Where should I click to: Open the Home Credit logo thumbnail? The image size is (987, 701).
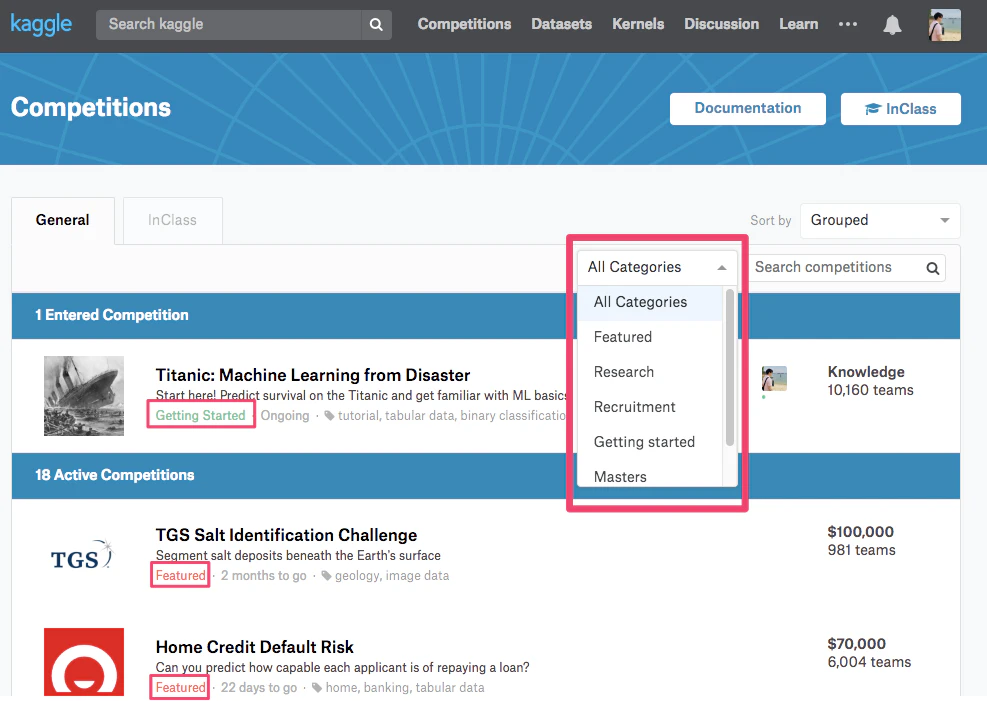click(x=84, y=662)
